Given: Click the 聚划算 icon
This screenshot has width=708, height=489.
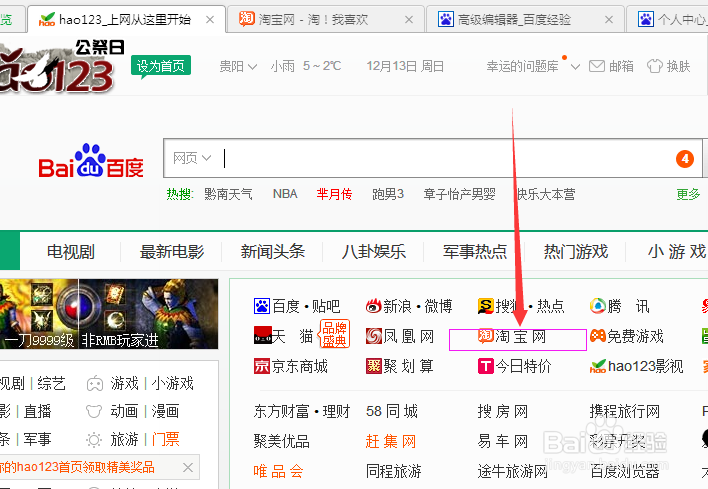Looking at the screenshot, I should (373, 366).
